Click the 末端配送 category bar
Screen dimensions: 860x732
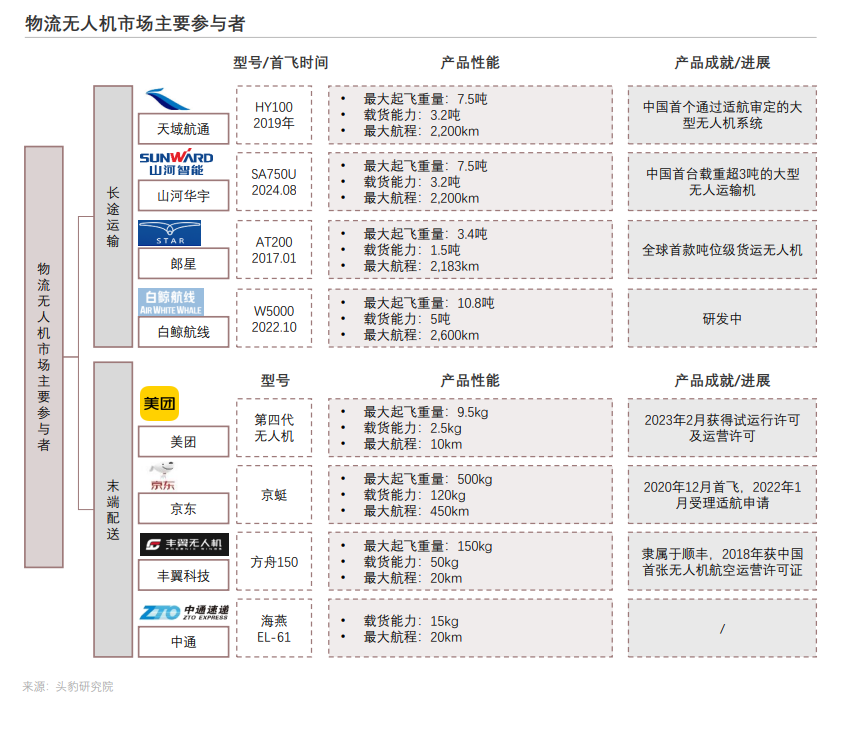(113, 509)
